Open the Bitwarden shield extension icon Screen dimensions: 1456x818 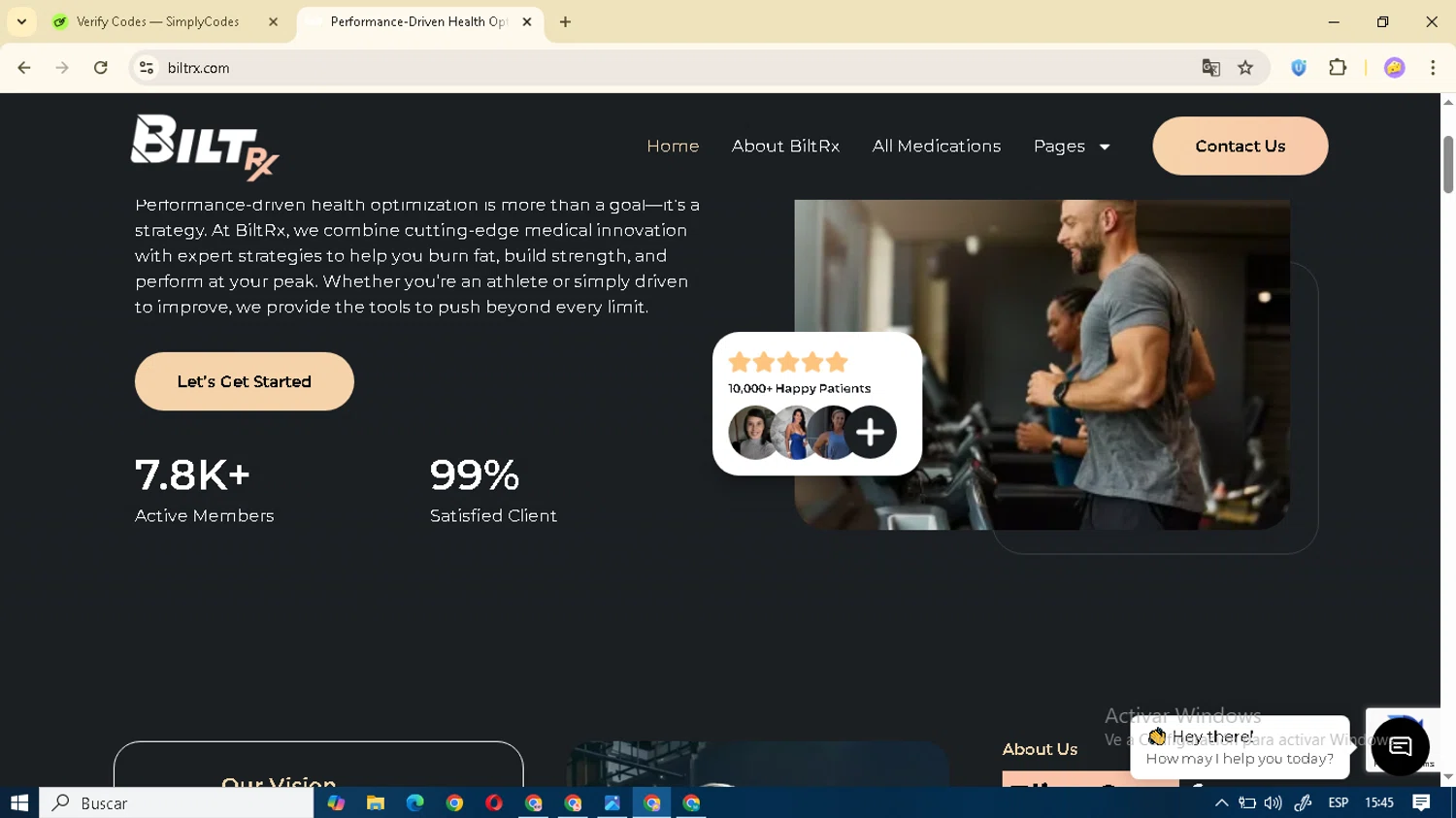pyautogui.click(x=1299, y=68)
